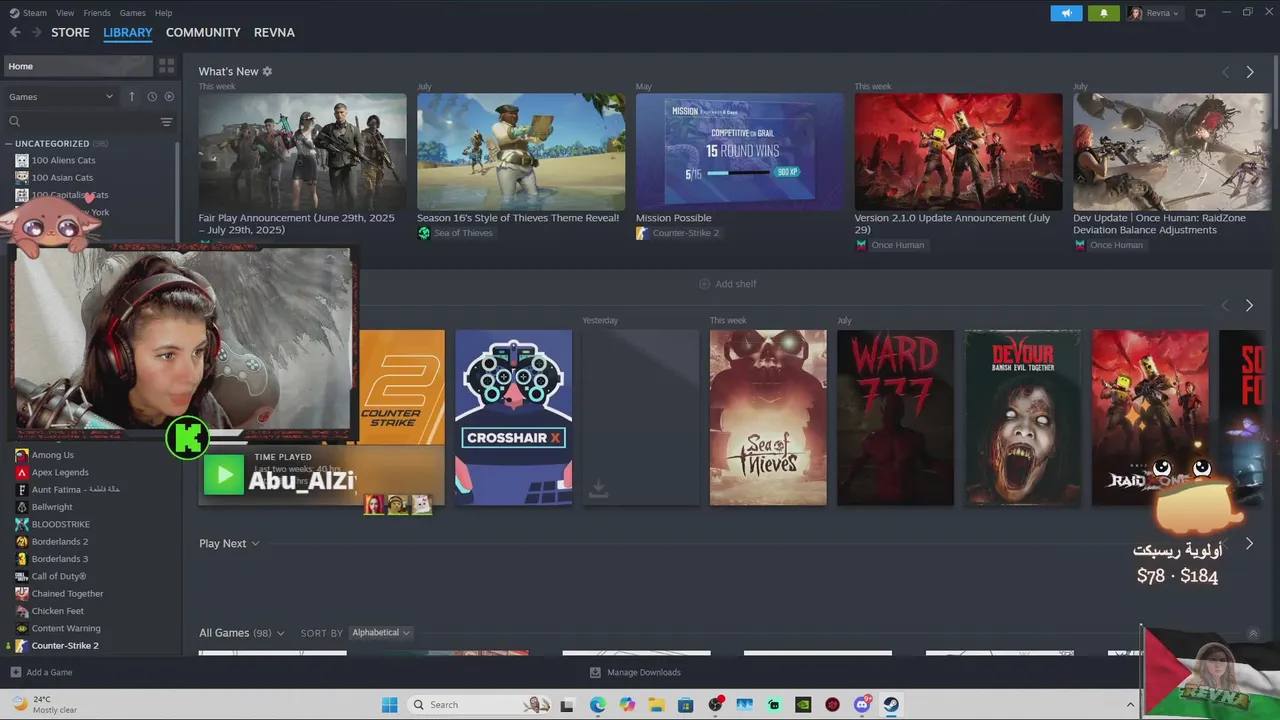The height and width of the screenshot is (720, 1280).
Task: Select Ward 777 game cover
Action: (x=895, y=418)
